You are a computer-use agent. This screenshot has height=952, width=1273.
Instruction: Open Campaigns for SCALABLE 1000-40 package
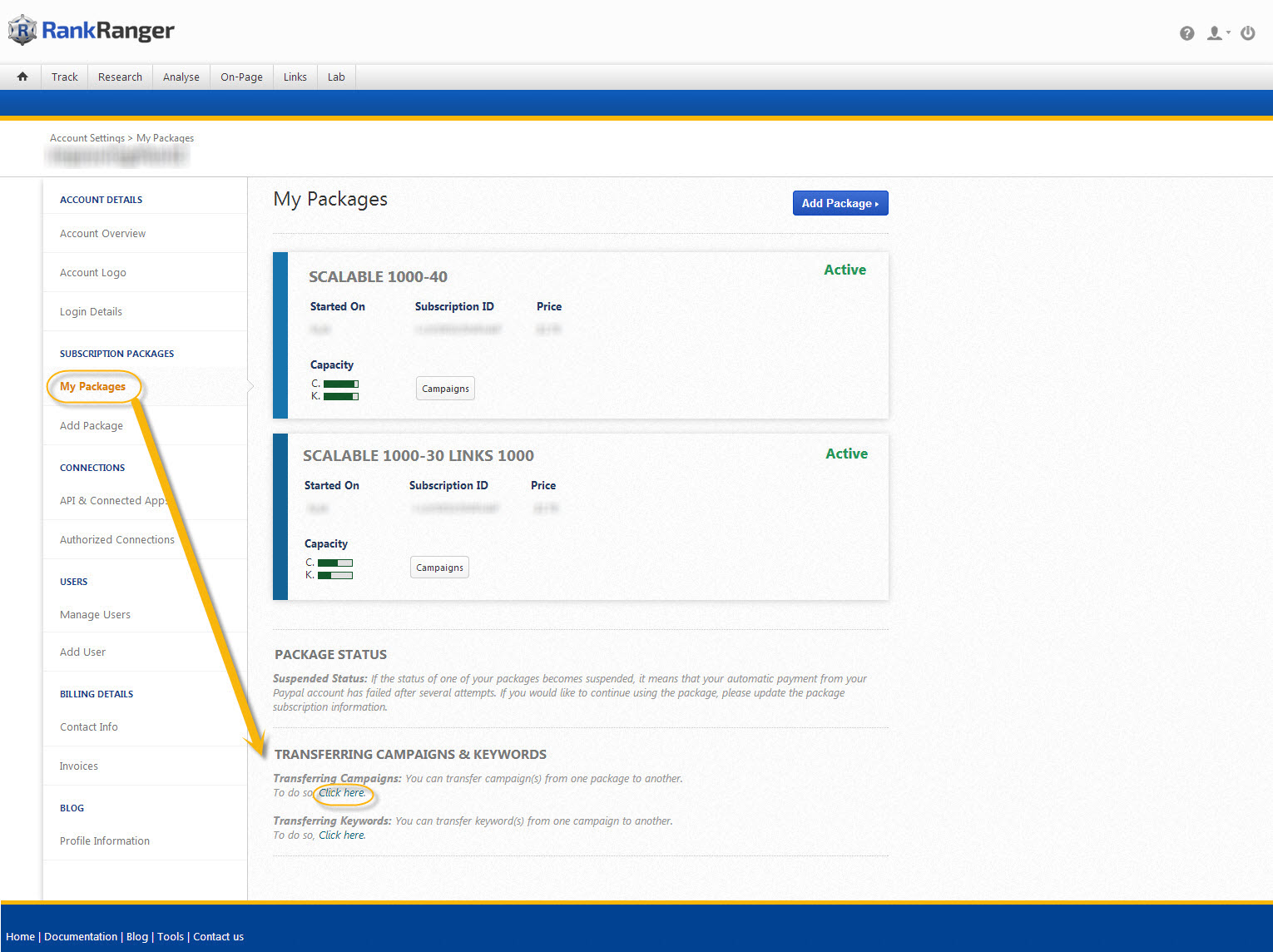[x=445, y=389]
